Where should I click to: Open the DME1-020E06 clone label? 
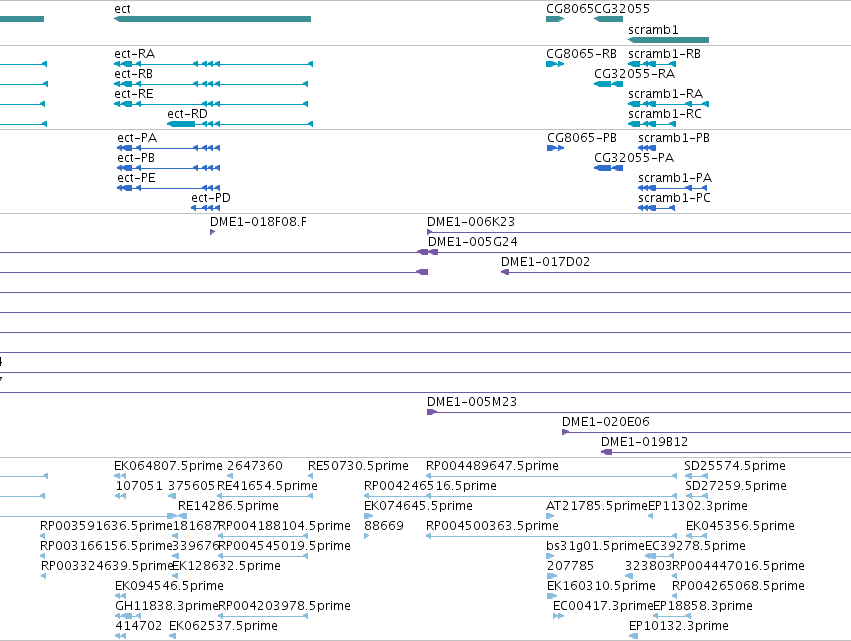605,422
